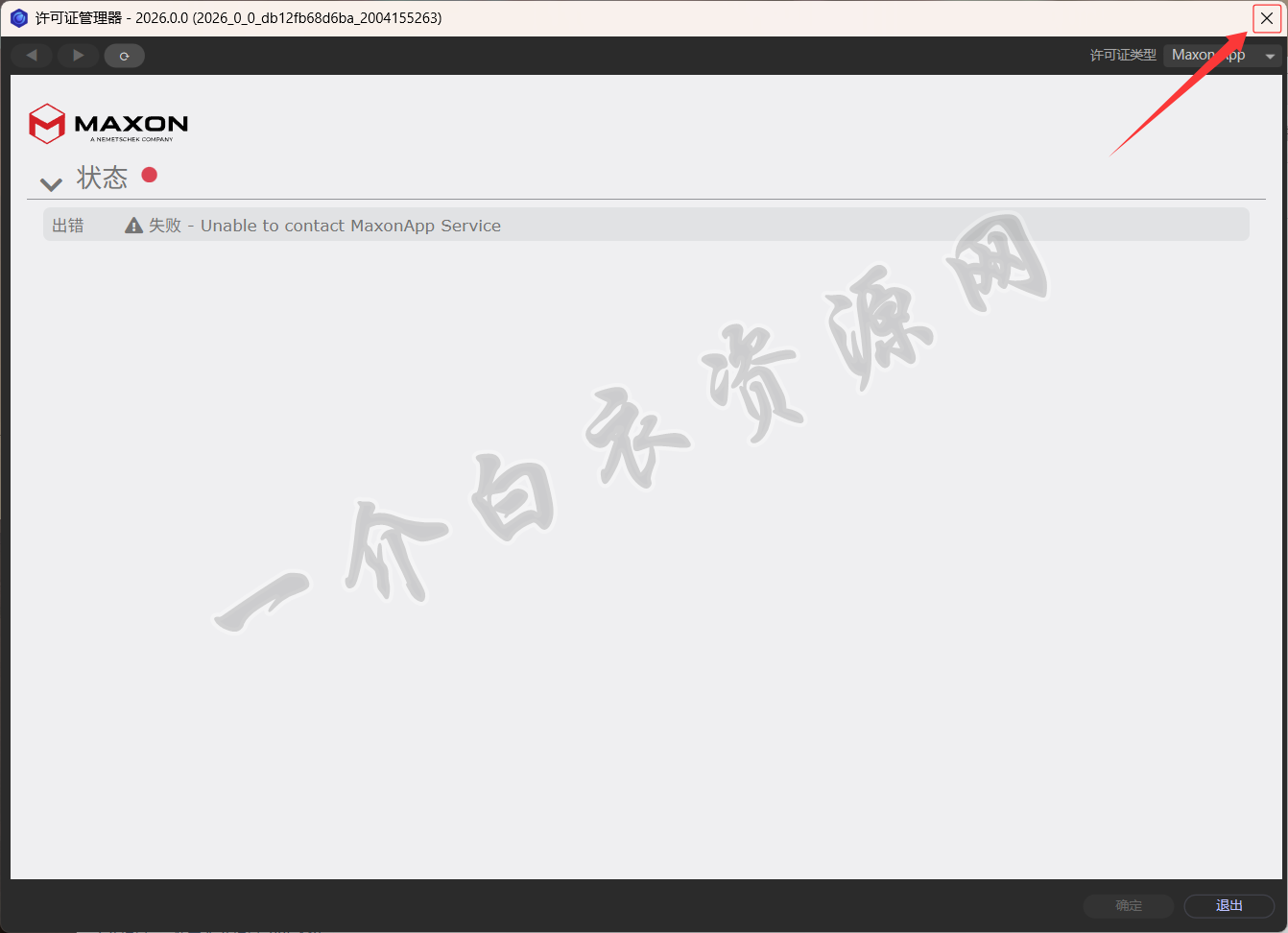1288x933 pixels.
Task: Click the MAXON wordmark text
Action: point(131,123)
